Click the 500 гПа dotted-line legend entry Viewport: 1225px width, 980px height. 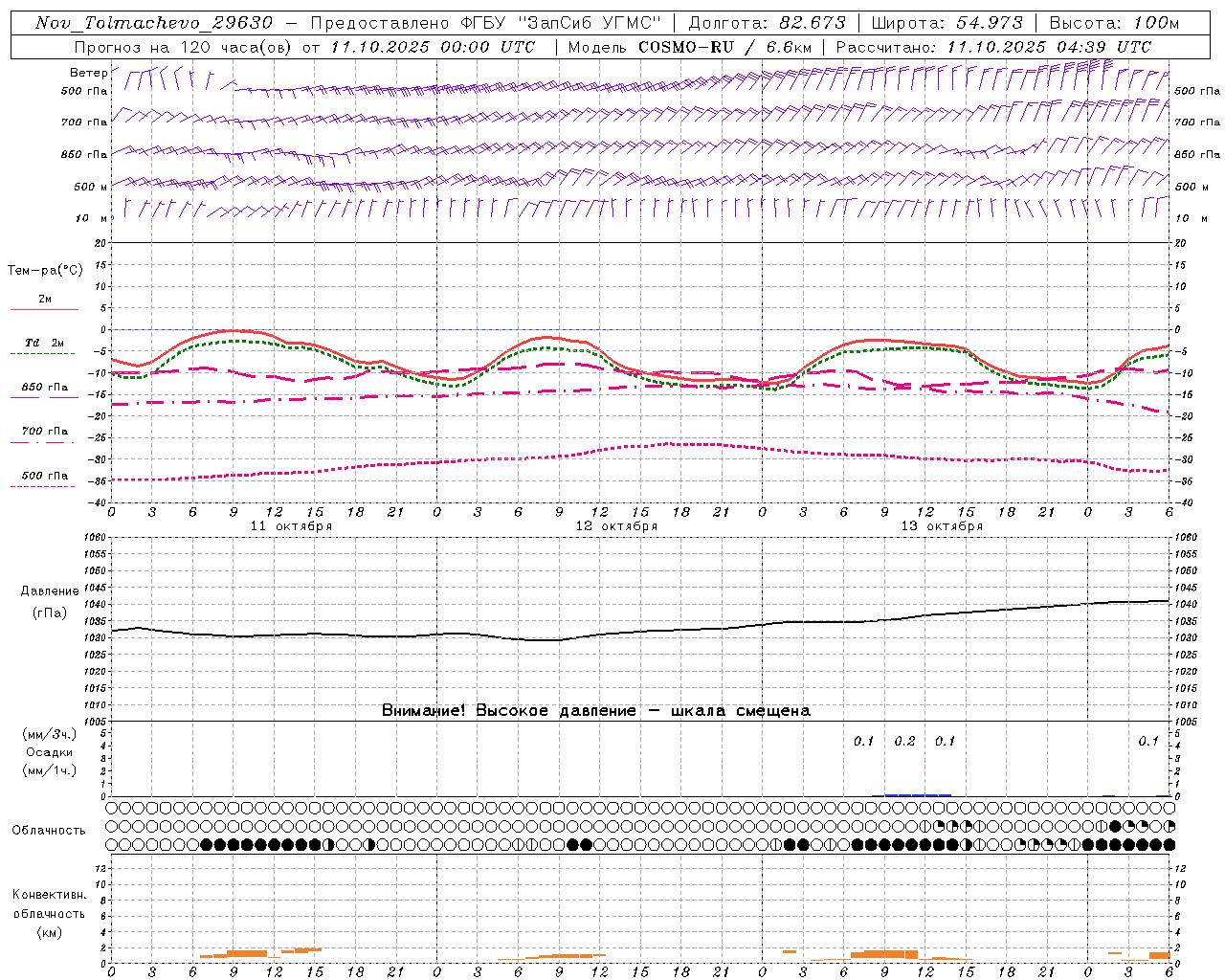coord(44,479)
